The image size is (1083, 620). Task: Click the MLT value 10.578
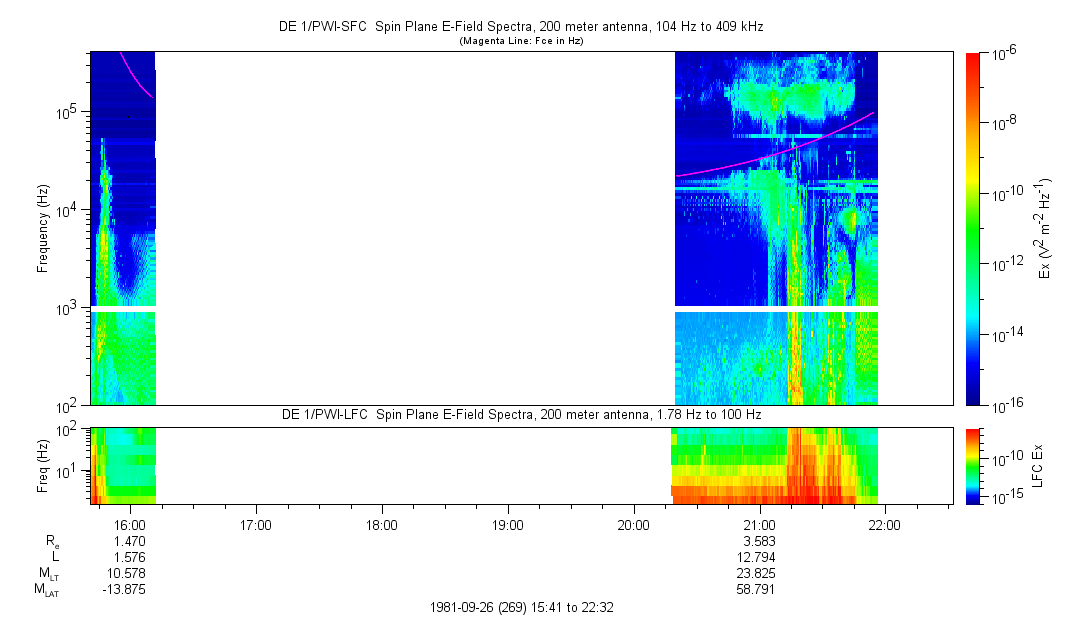tap(127, 573)
